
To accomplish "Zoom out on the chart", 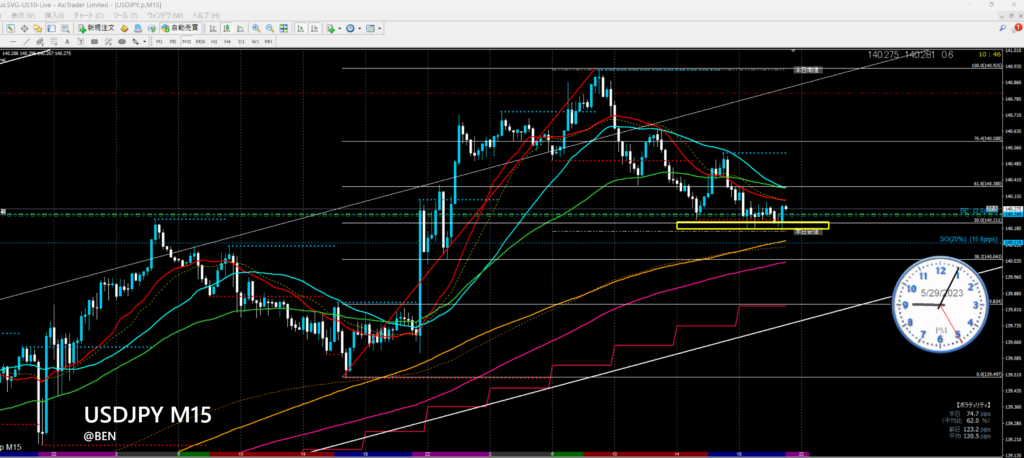I will pos(270,28).
